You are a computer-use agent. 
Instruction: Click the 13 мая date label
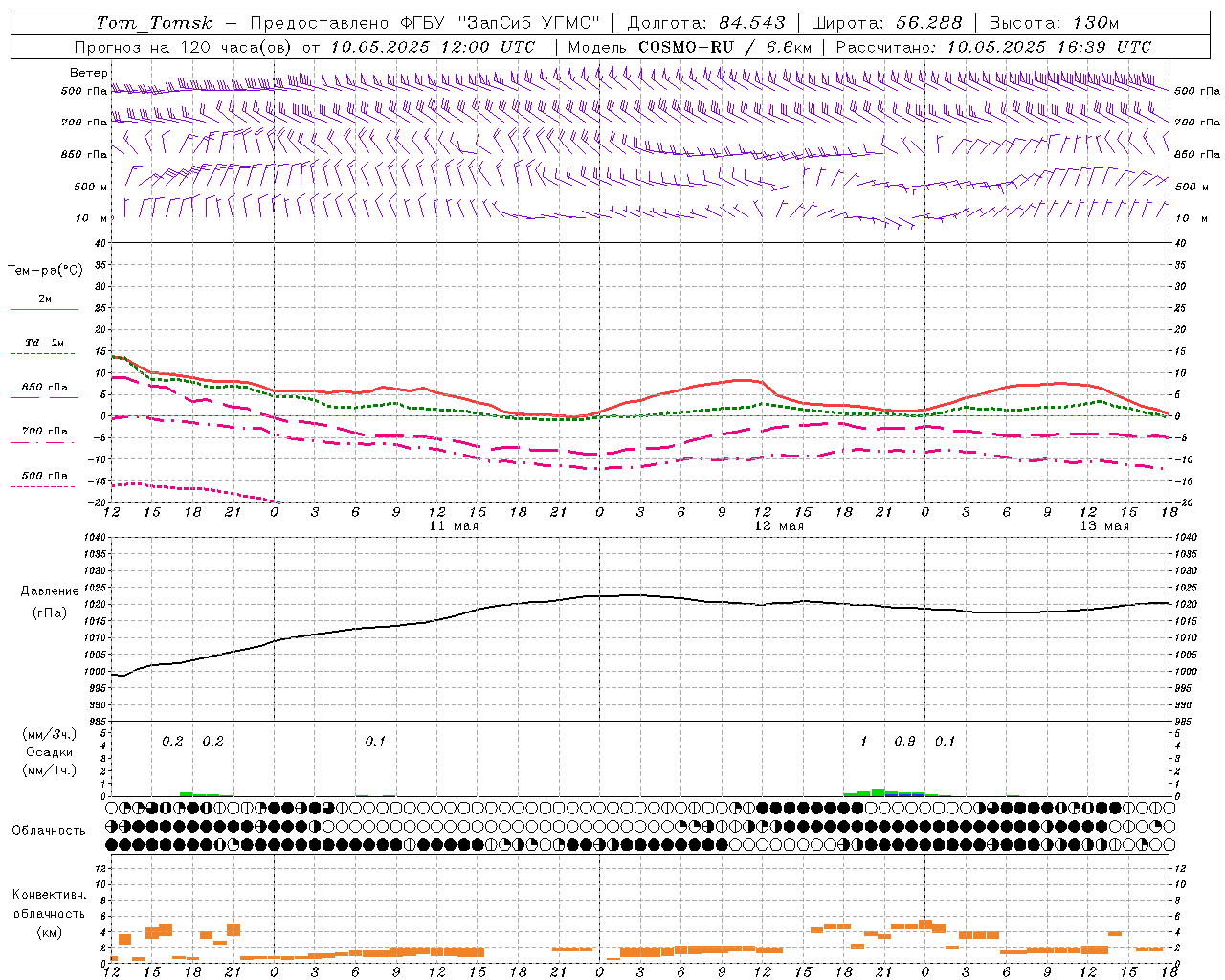click(1104, 526)
